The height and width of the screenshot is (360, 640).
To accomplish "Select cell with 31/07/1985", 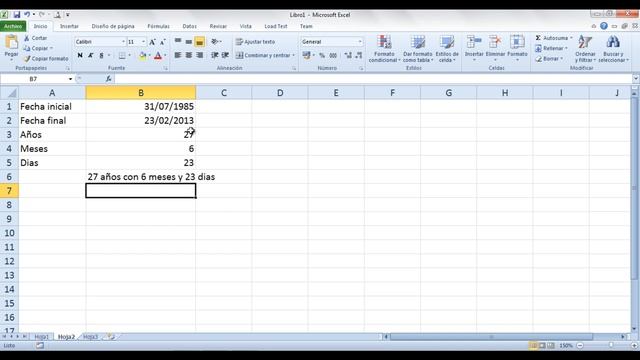I will [x=141, y=107].
